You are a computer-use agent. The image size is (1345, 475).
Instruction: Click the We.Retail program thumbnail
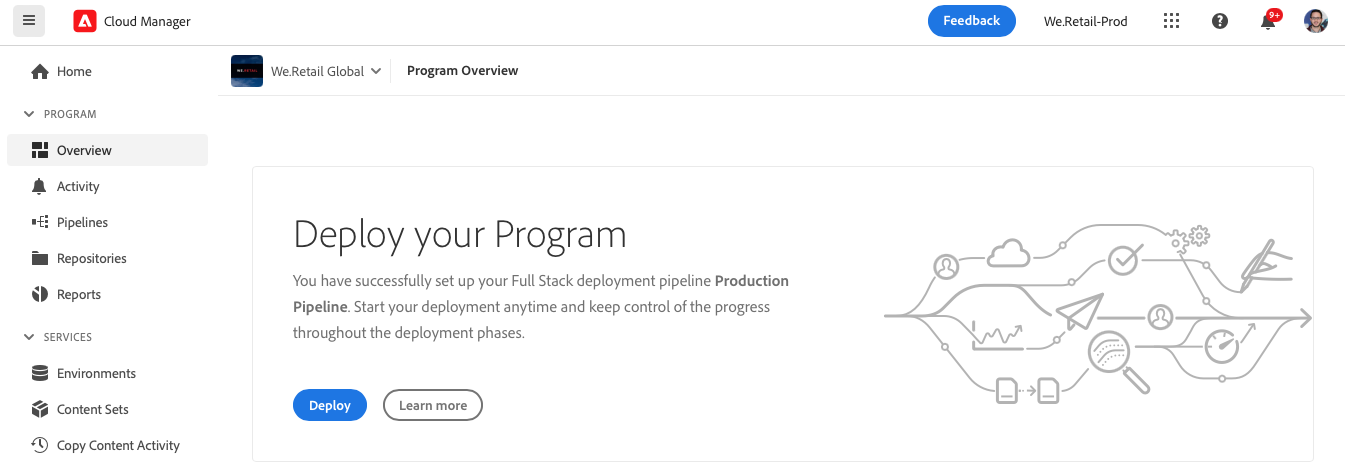(247, 71)
